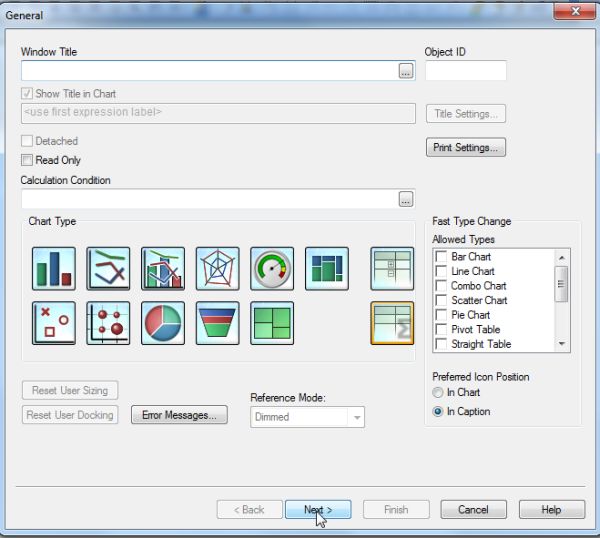Enable the Read Only checkbox

(27, 160)
